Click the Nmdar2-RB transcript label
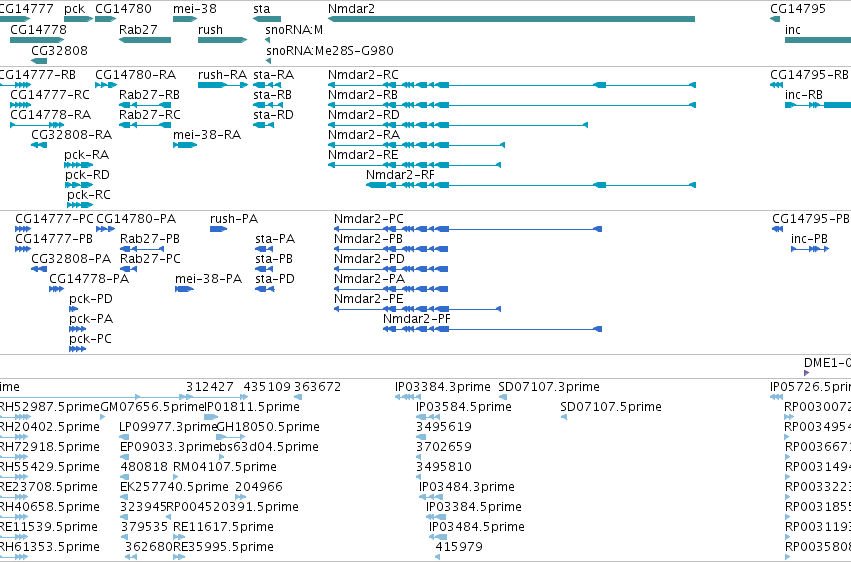This screenshot has height=562, width=851. [363, 94]
